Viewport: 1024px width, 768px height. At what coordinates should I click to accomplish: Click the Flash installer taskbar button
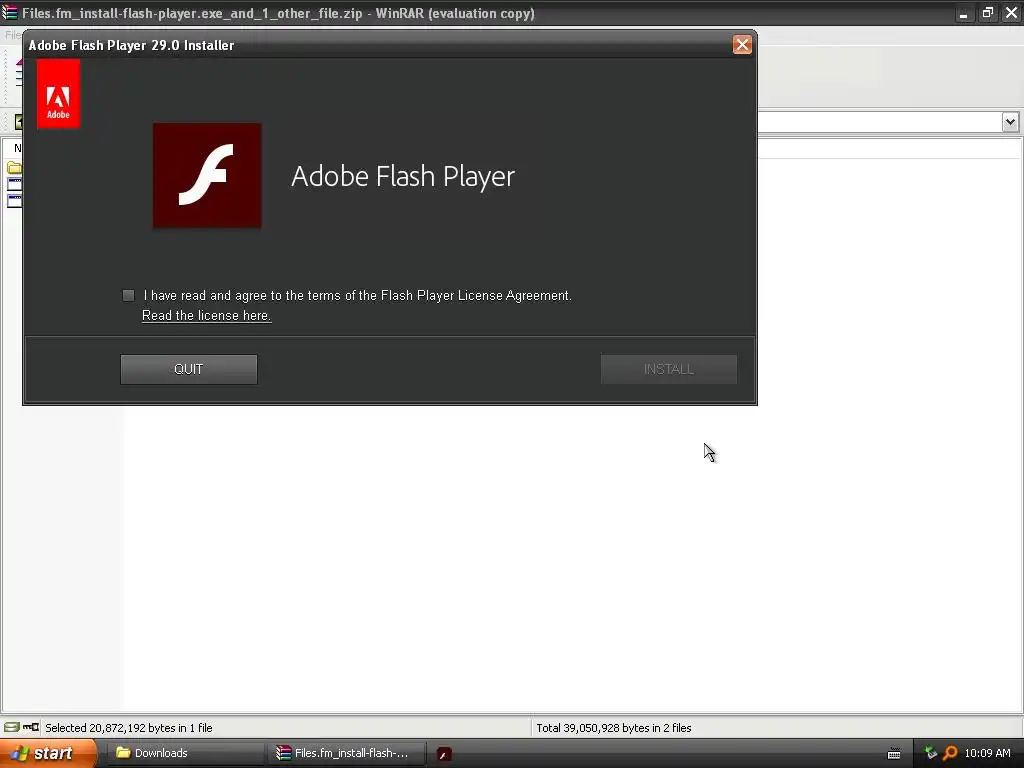tap(444, 754)
